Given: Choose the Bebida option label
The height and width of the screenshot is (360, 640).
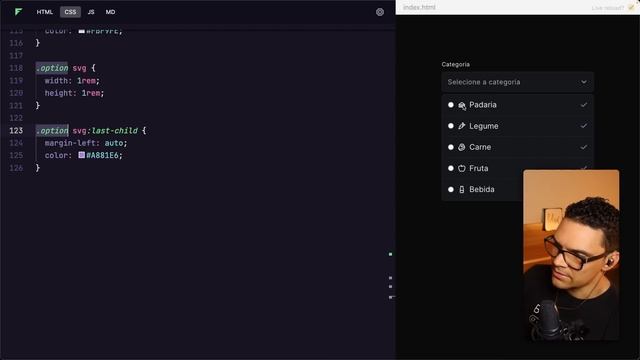Looking at the screenshot, I should [x=482, y=189].
